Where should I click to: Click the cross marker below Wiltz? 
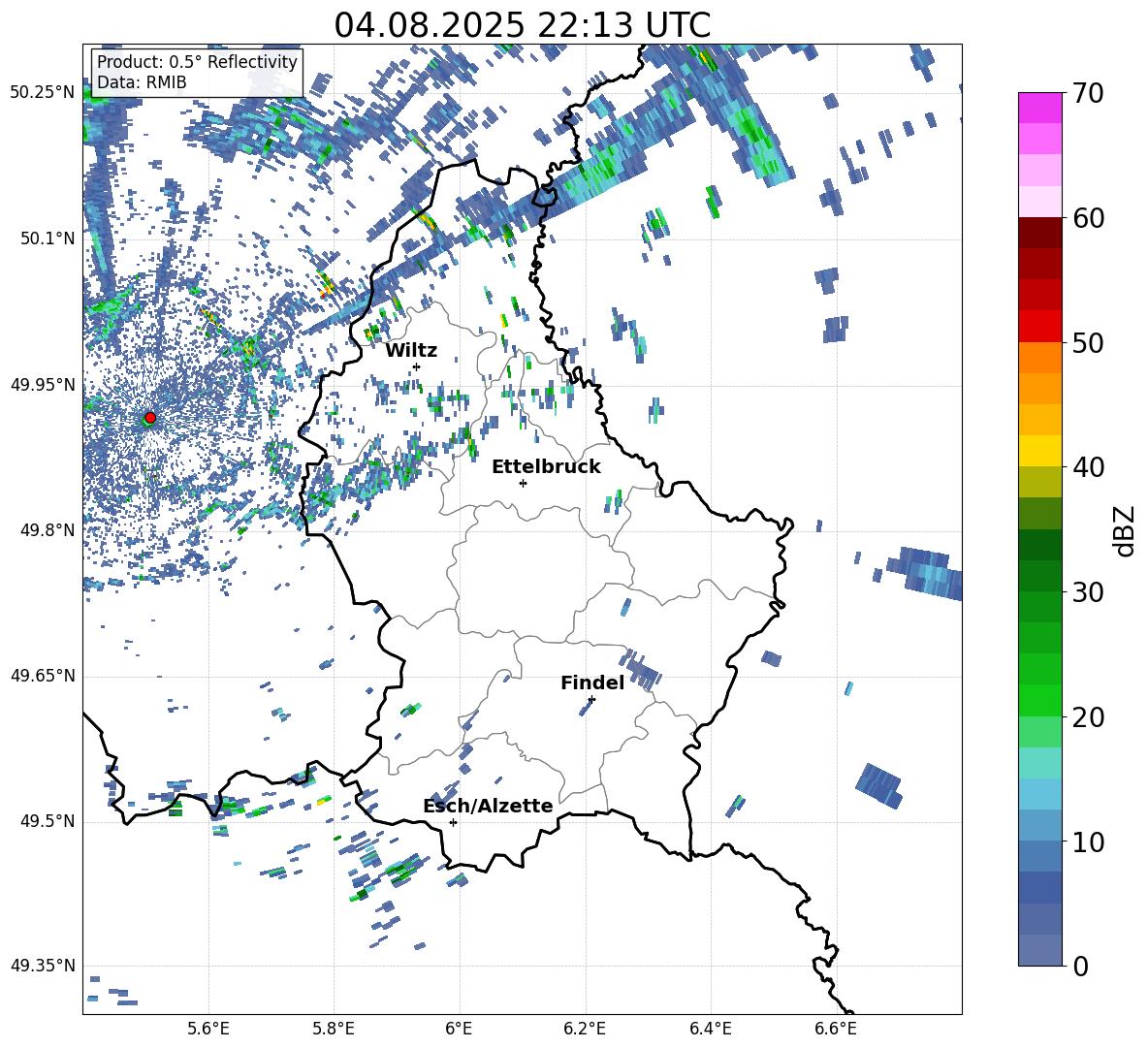click(417, 366)
